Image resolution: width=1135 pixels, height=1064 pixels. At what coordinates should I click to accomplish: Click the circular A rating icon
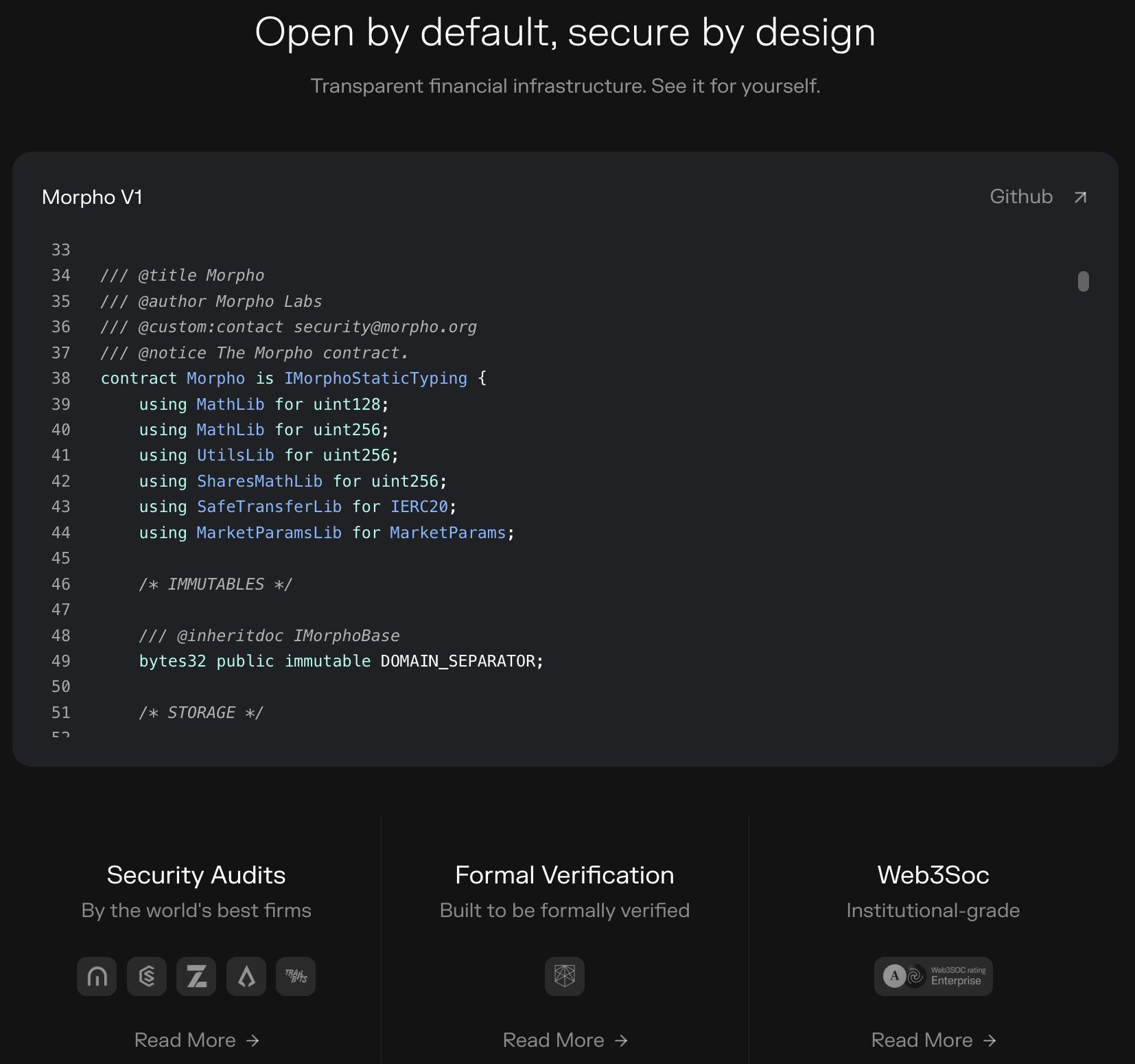[894, 976]
